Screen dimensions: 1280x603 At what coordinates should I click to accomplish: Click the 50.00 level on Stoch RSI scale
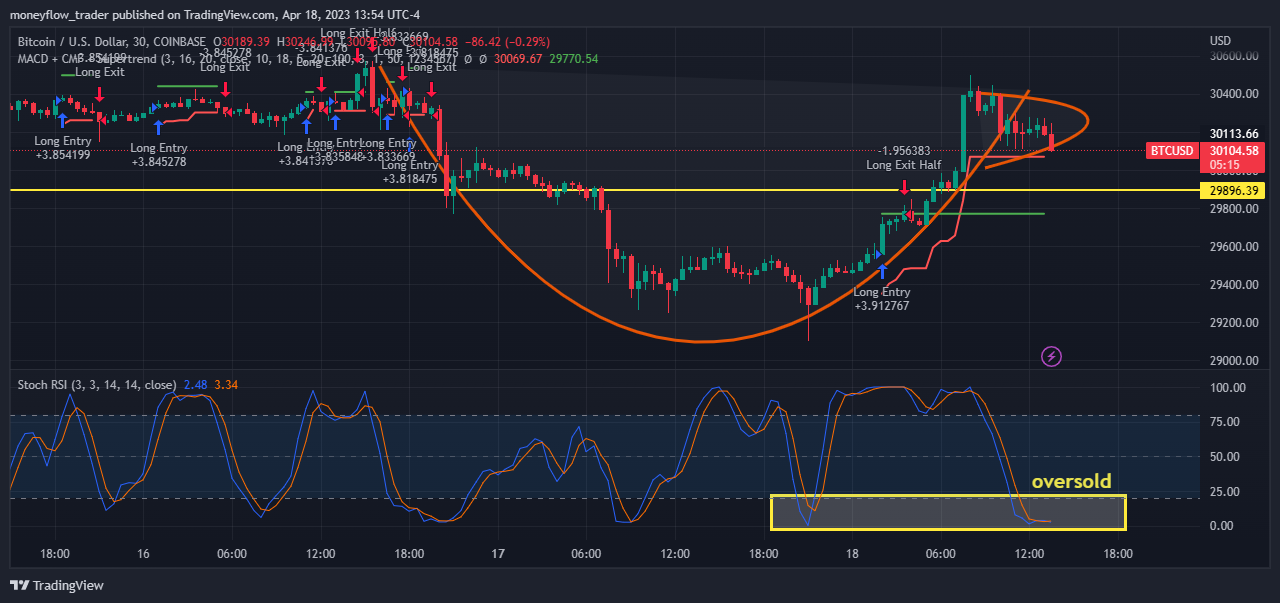point(1224,457)
